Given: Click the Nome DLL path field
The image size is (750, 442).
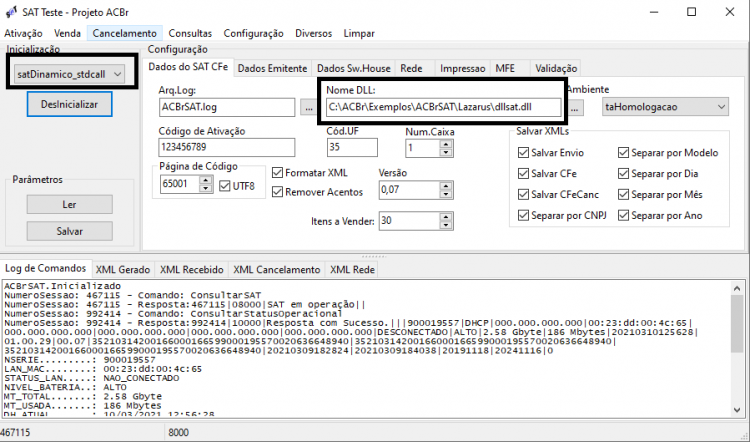Looking at the screenshot, I should (443, 107).
